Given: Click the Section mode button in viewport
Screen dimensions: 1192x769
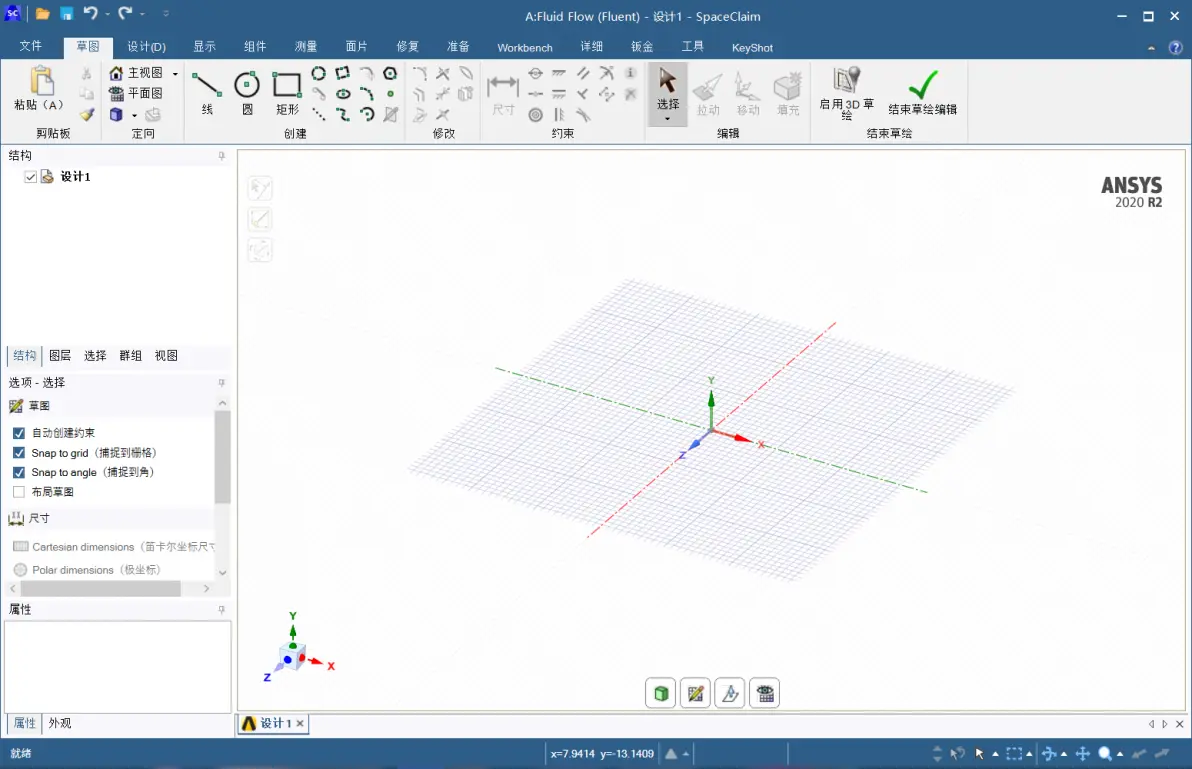Looking at the screenshot, I should pyautogui.click(x=730, y=693).
